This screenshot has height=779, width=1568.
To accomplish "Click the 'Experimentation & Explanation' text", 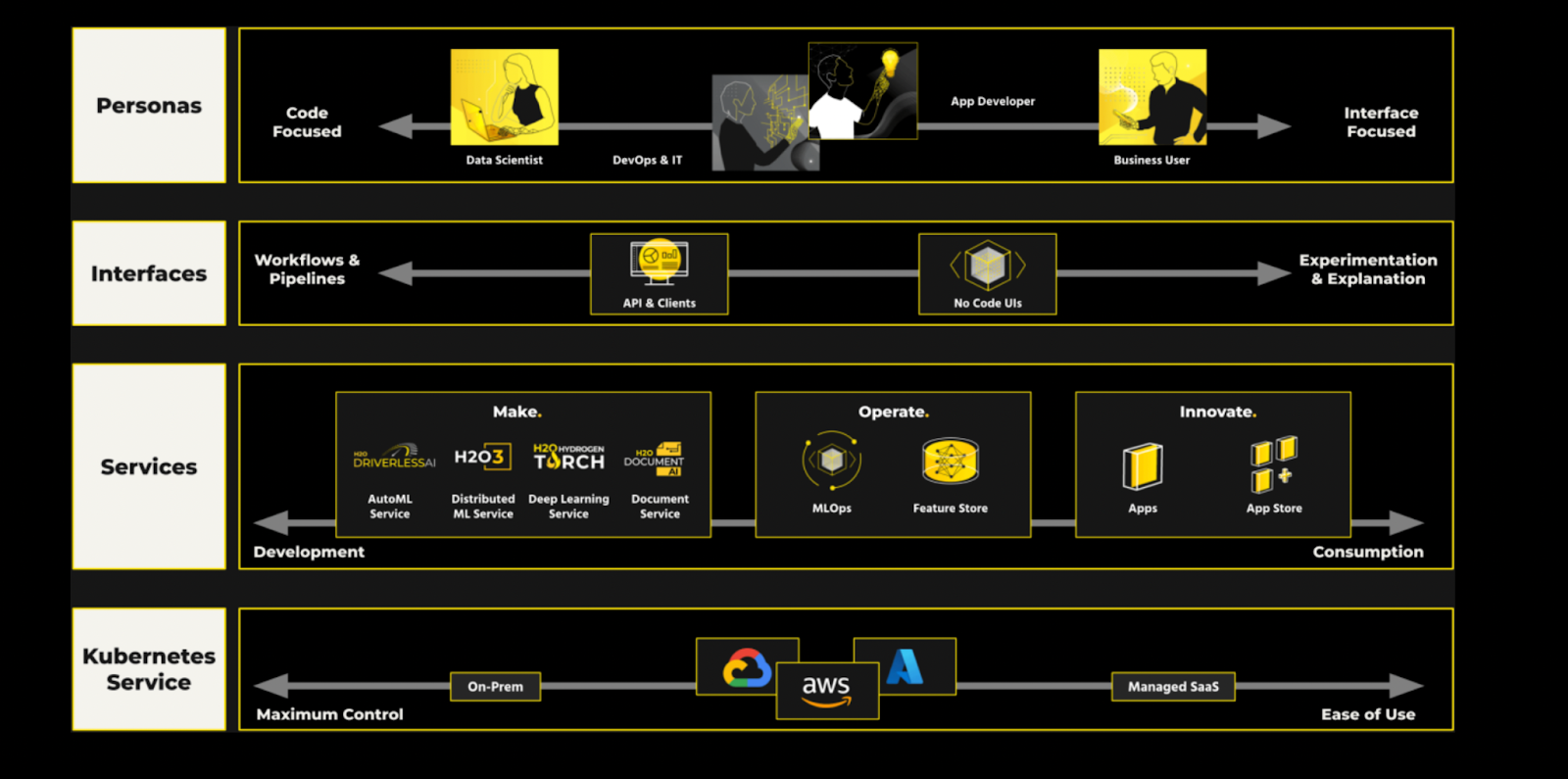I will pyautogui.click(x=1368, y=269).
